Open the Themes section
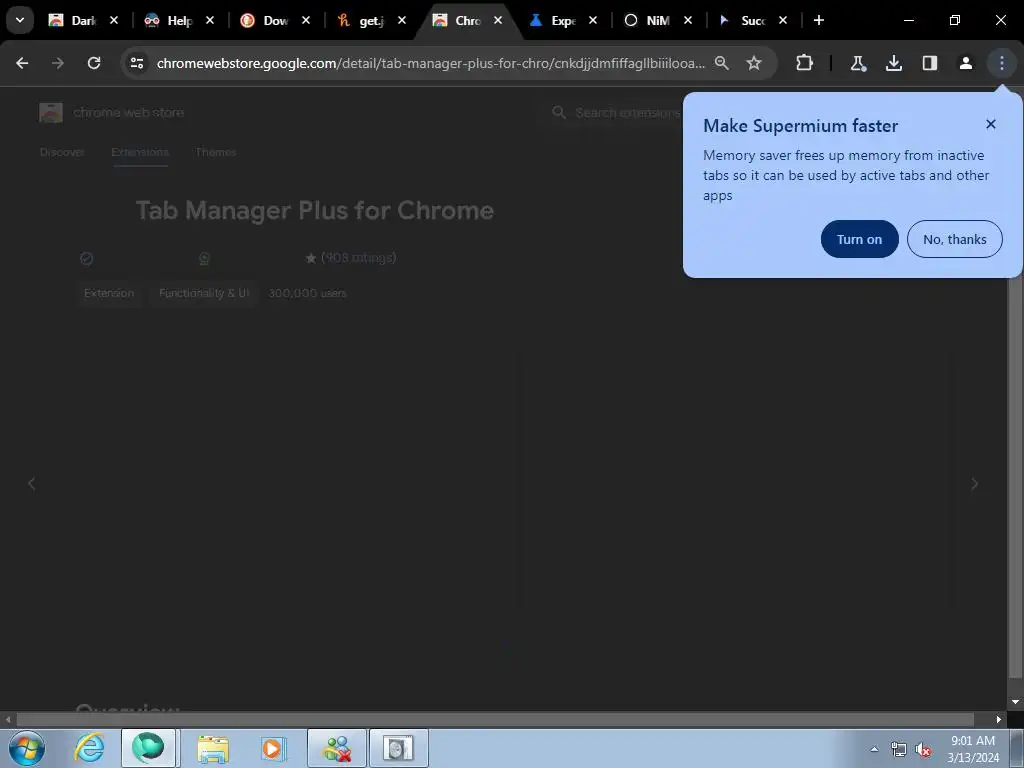This screenshot has width=1024, height=768. click(216, 152)
